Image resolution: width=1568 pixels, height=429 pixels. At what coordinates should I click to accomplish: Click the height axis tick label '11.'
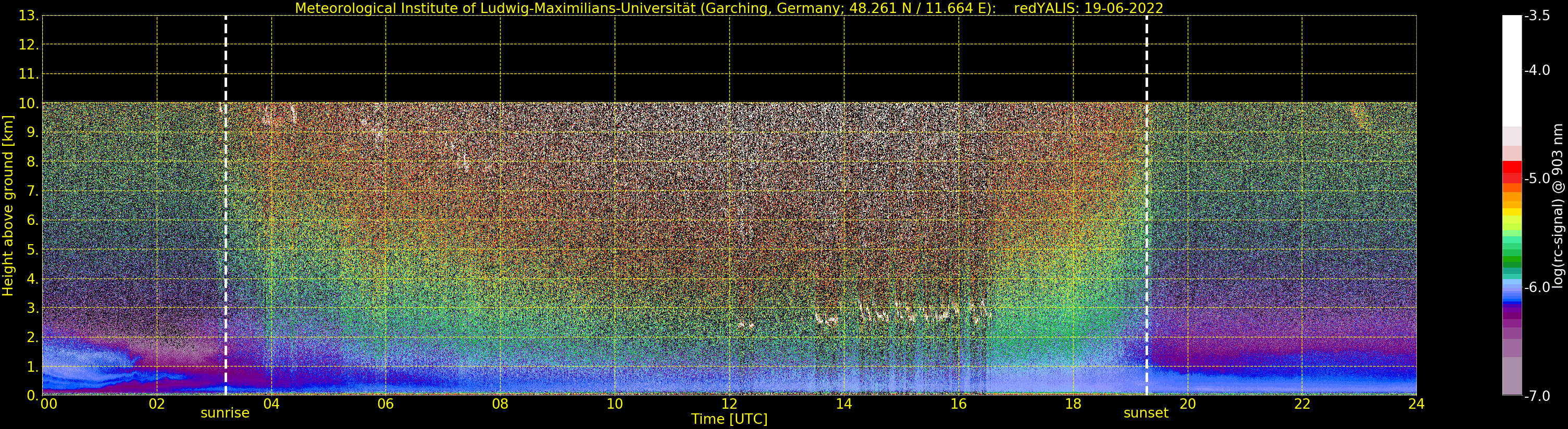(29, 74)
